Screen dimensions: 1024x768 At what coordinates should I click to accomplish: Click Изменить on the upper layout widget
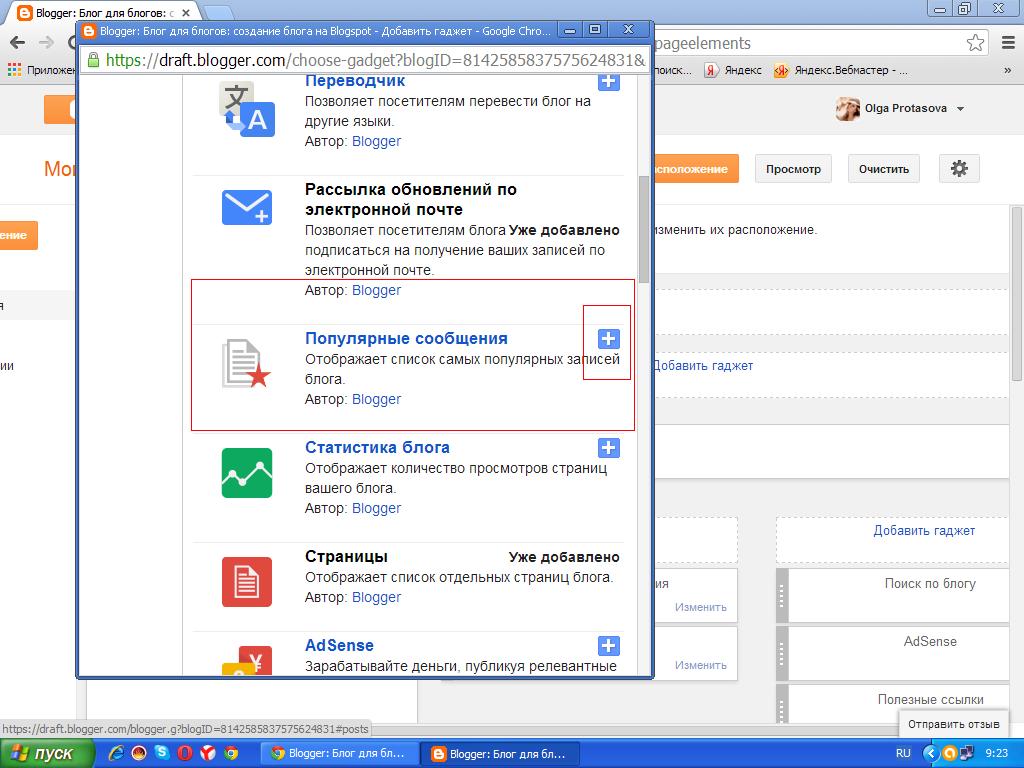coord(701,607)
